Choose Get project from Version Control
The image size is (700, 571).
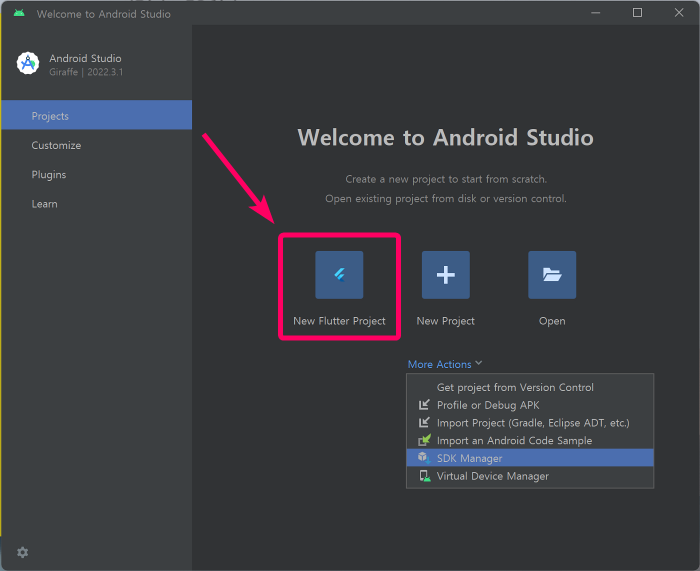[530, 387]
